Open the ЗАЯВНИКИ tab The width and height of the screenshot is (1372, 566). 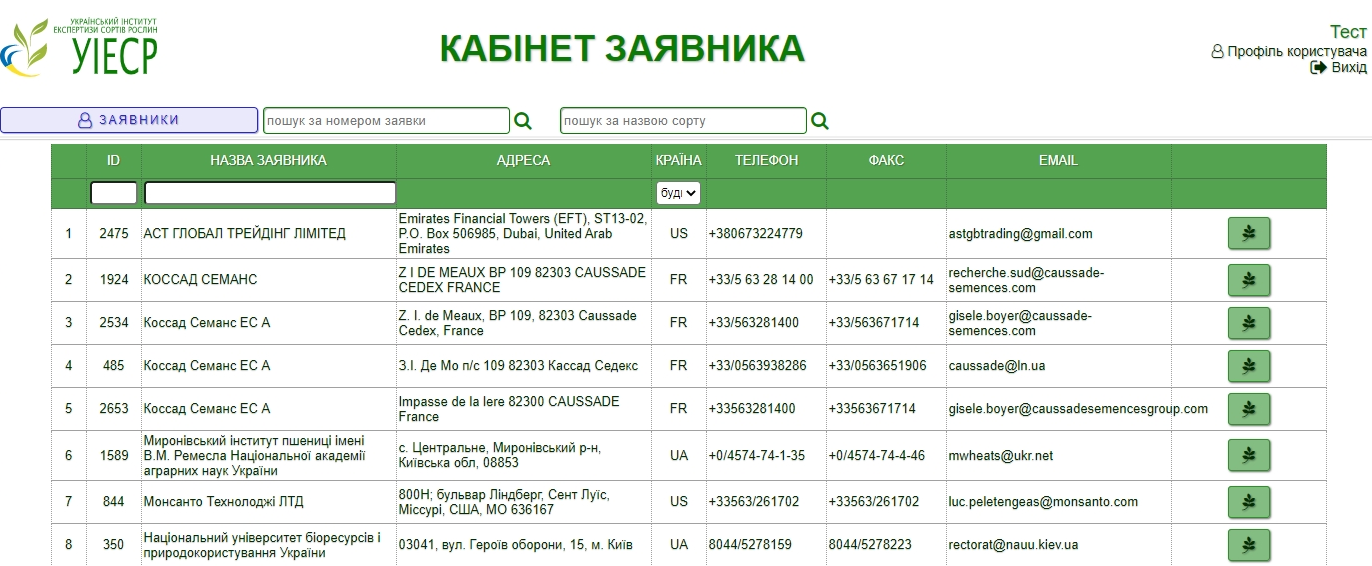(x=129, y=120)
